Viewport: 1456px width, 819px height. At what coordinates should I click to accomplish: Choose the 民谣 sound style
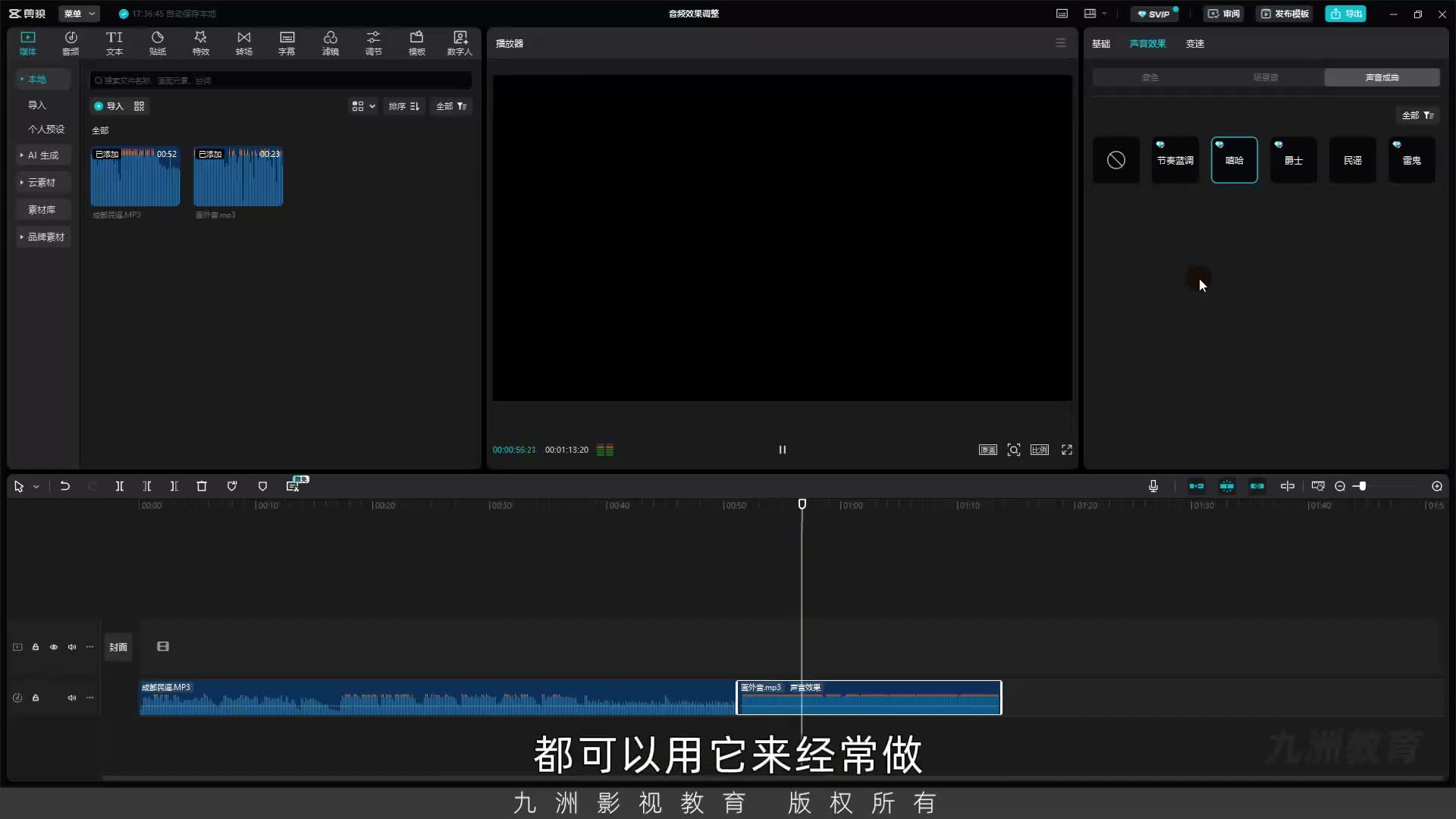(1352, 160)
